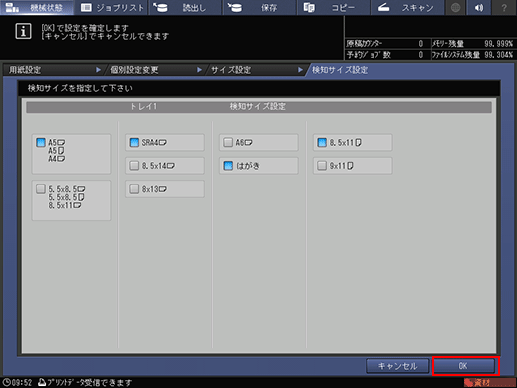Open the ジョブリスト job list tab
Viewport: 517px width, 388px height.
coord(112,7)
